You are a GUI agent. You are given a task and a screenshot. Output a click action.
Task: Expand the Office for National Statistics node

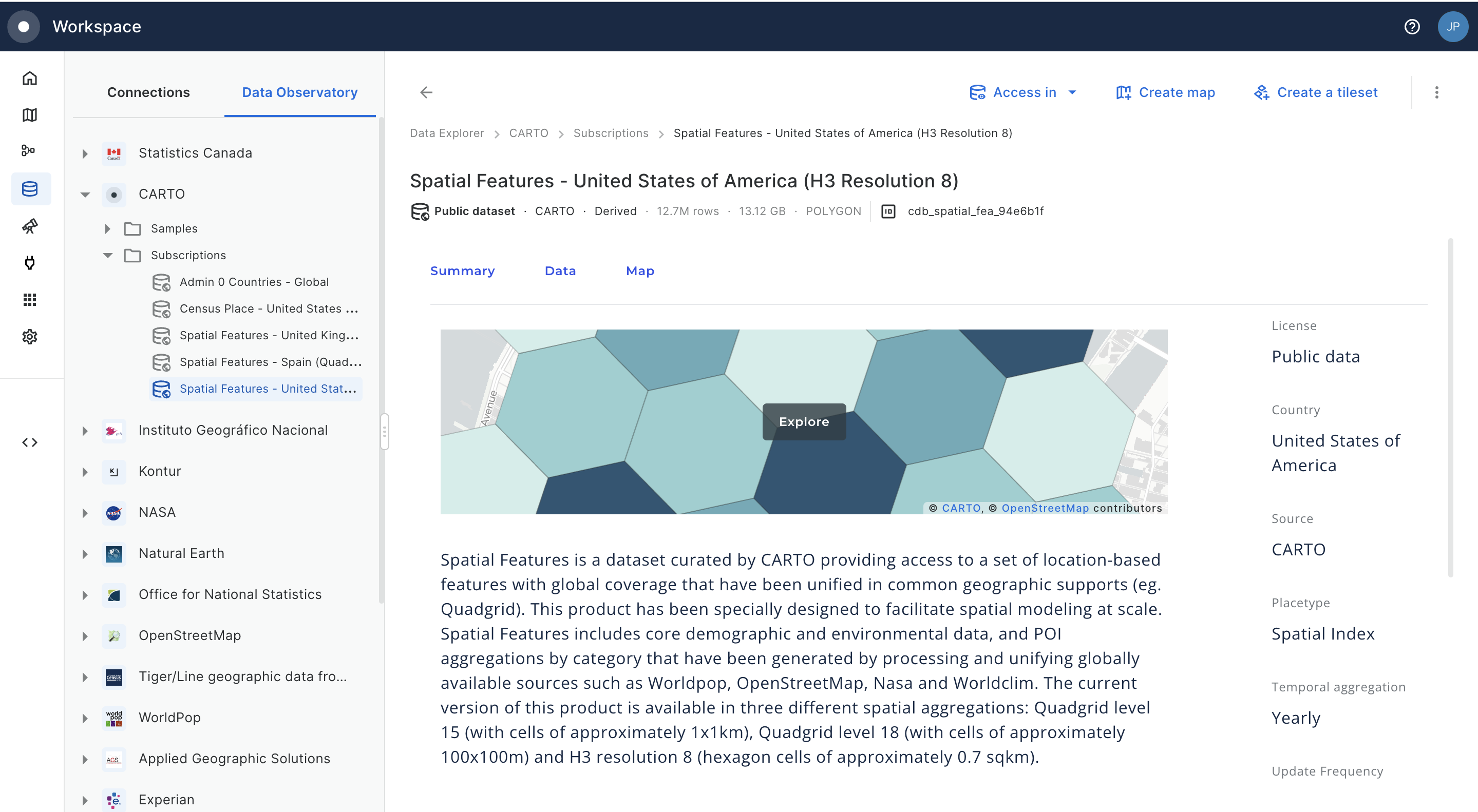click(85, 595)
